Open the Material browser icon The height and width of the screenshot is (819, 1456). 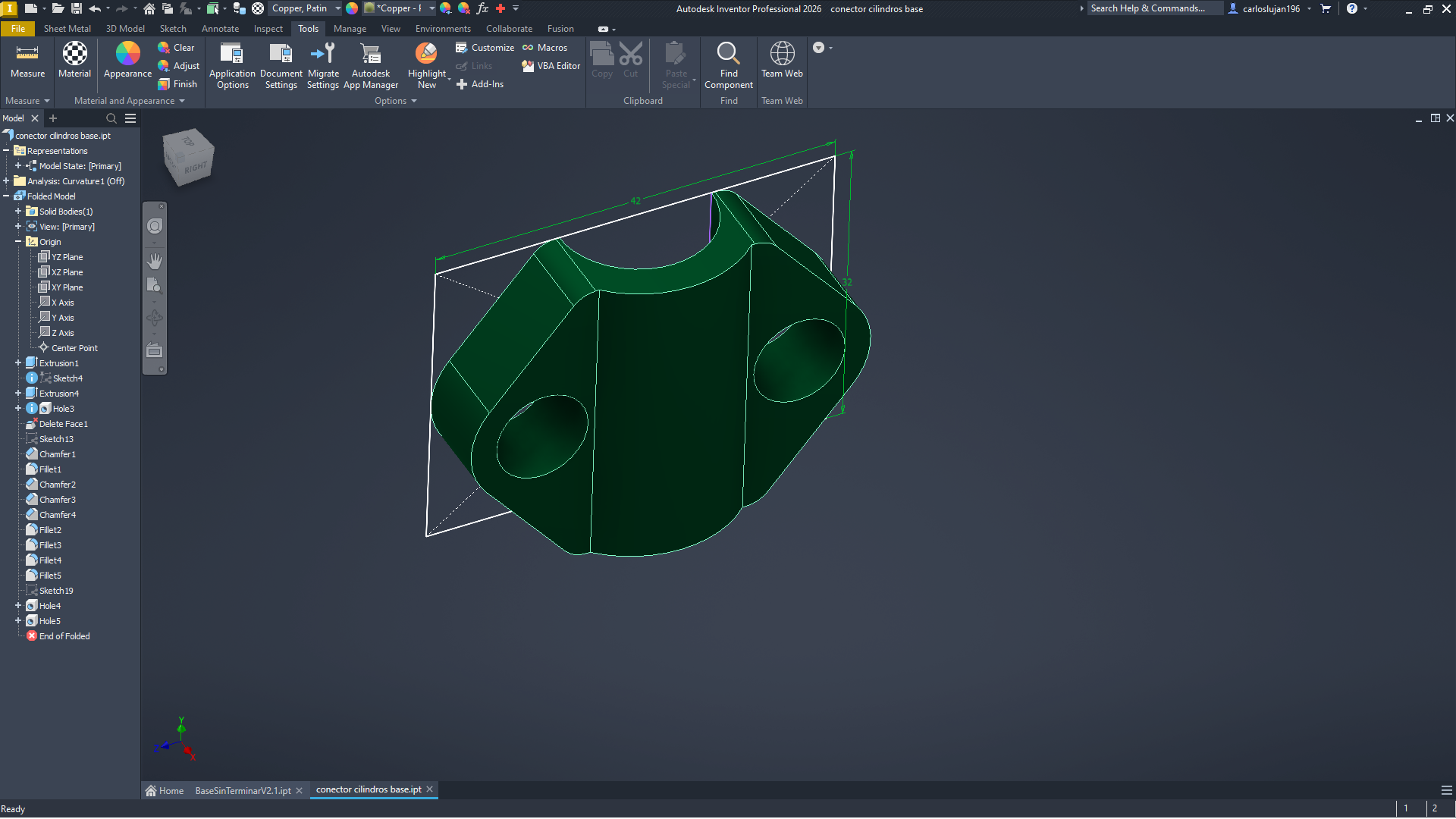pos(74,54)
